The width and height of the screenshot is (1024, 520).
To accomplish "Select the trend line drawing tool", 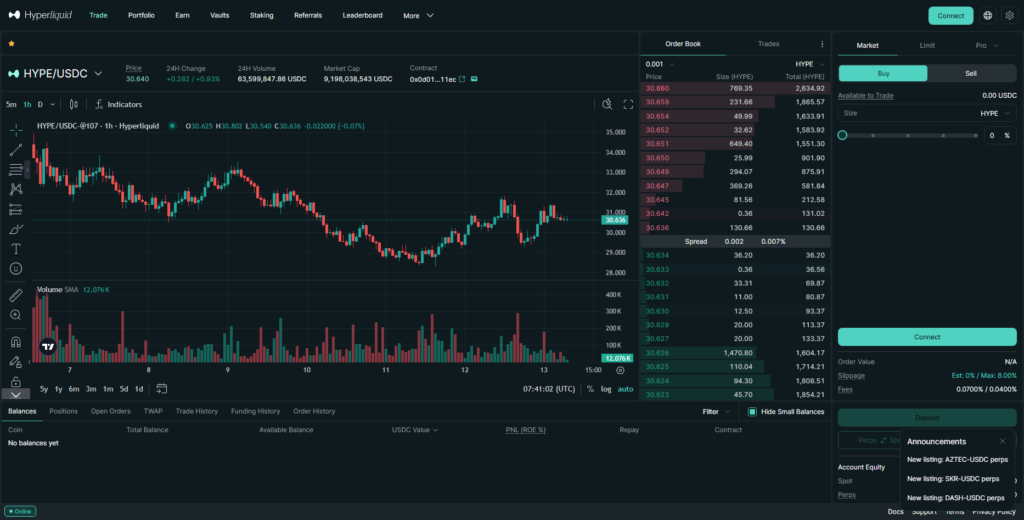I will point(16,150).
